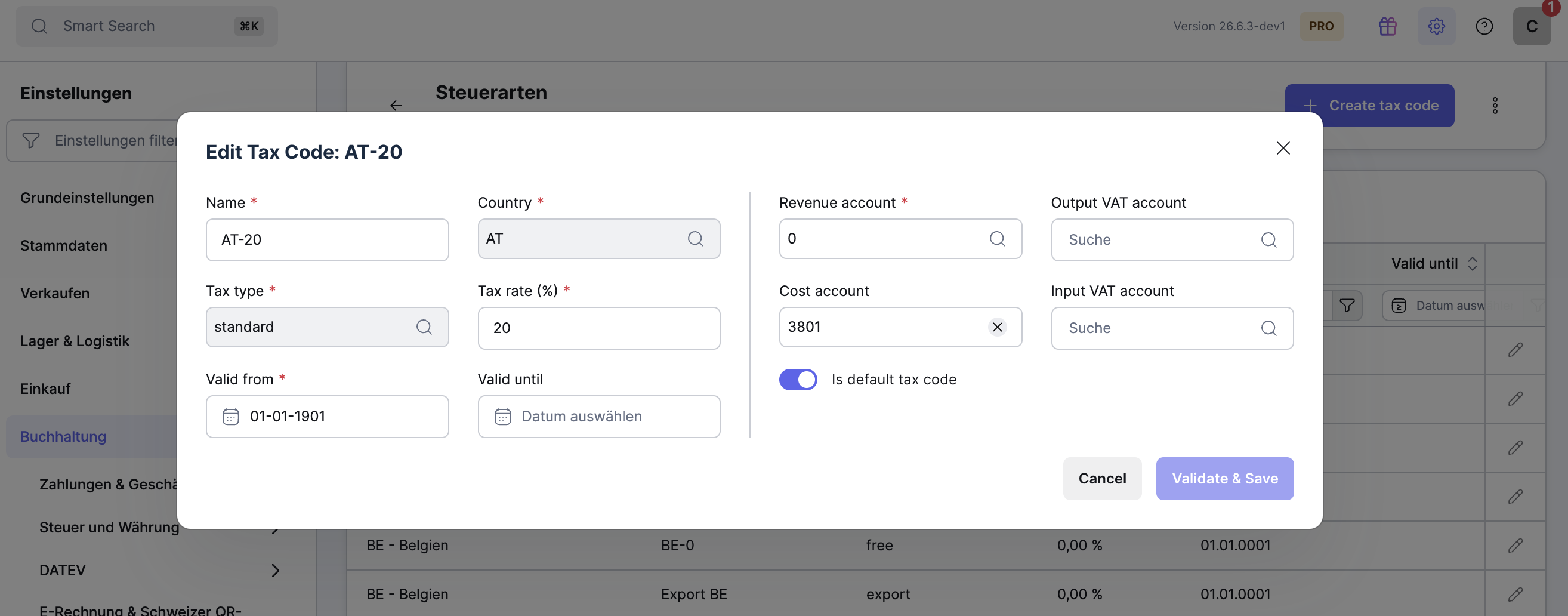The width and height of the screenshot is (1568, 616).
Task: Open the Country AT dropdown
Action: pos(598,239)
